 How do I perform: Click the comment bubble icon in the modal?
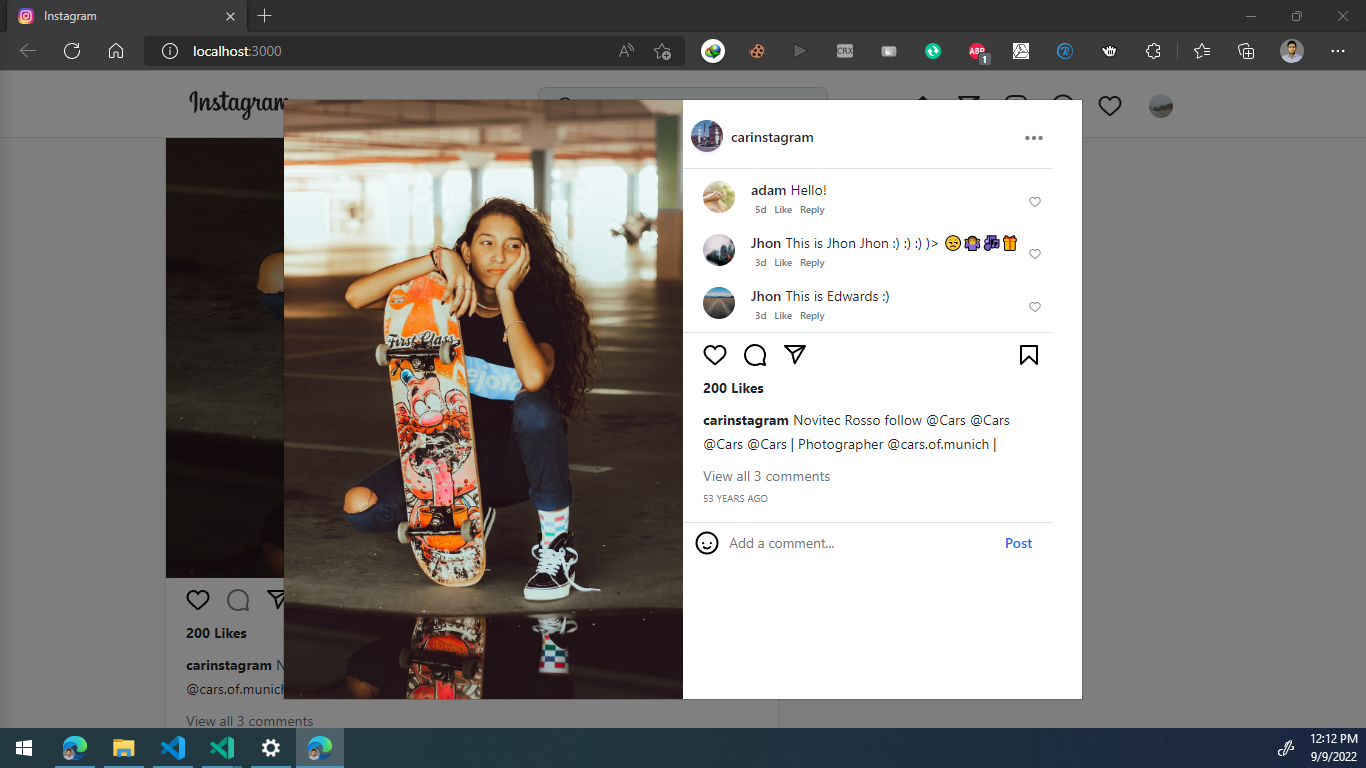tap(755, 355)
